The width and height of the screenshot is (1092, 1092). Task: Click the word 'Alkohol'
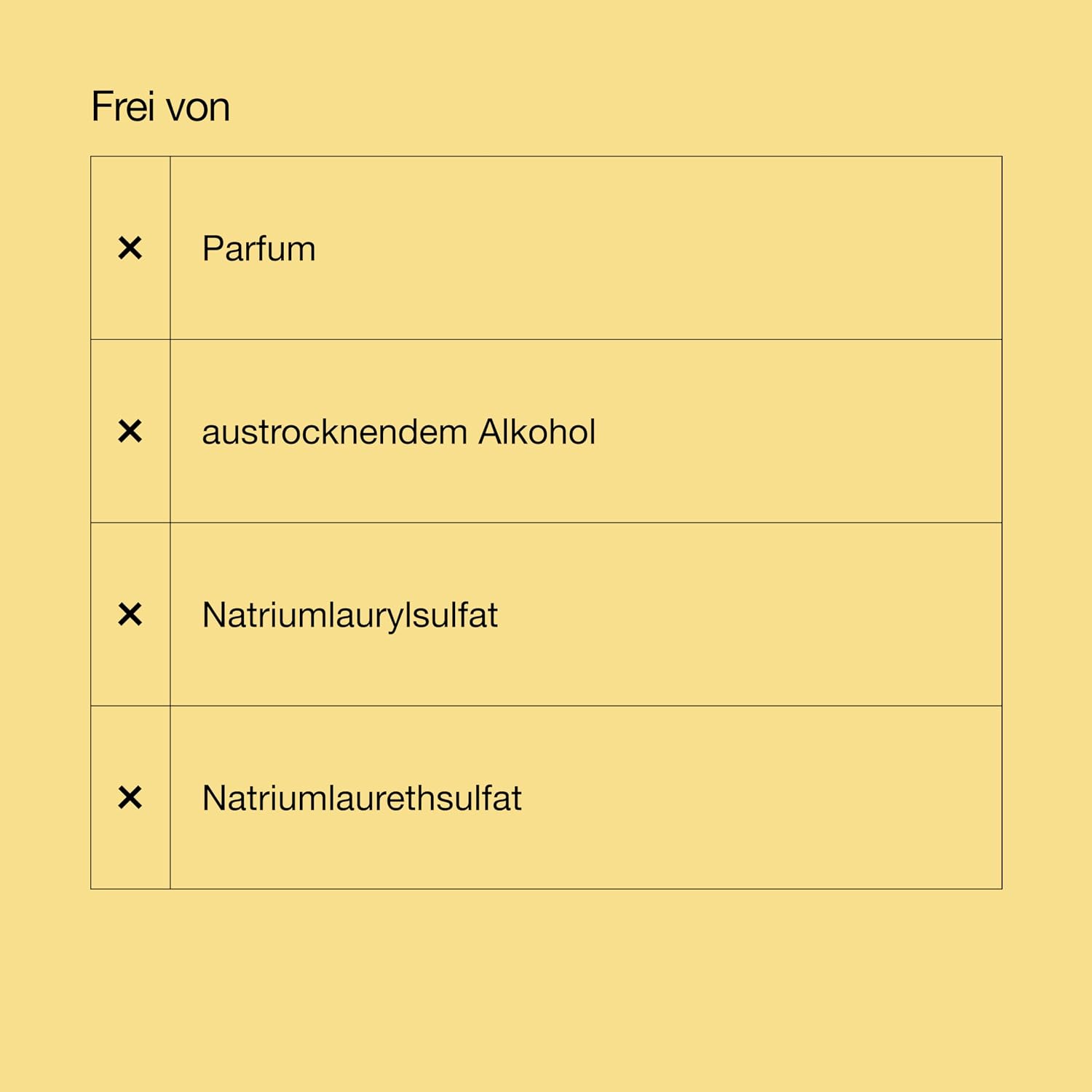pyautogui.click(x=537, y=432)
